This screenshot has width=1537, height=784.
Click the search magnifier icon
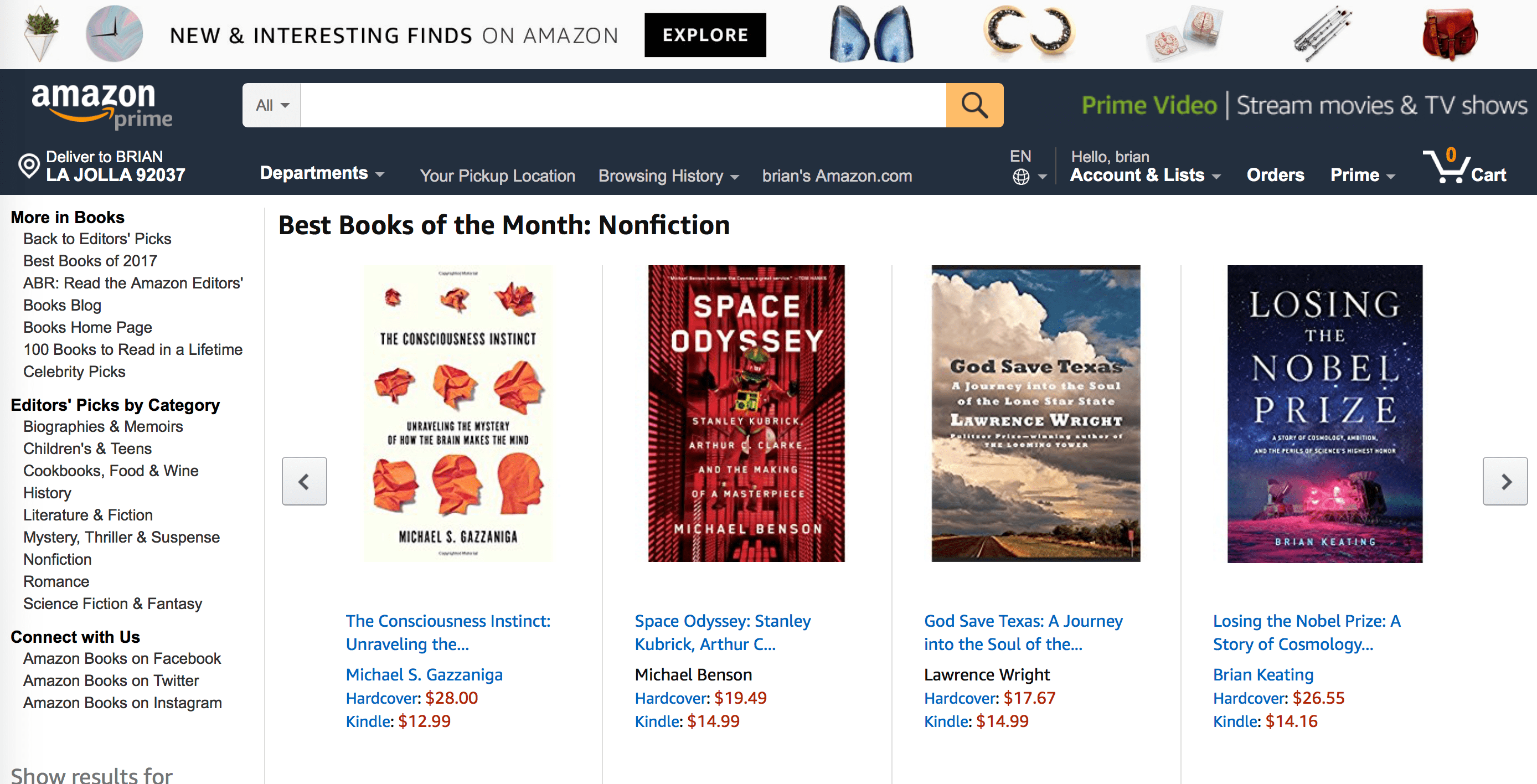click(x=974, y=105)
